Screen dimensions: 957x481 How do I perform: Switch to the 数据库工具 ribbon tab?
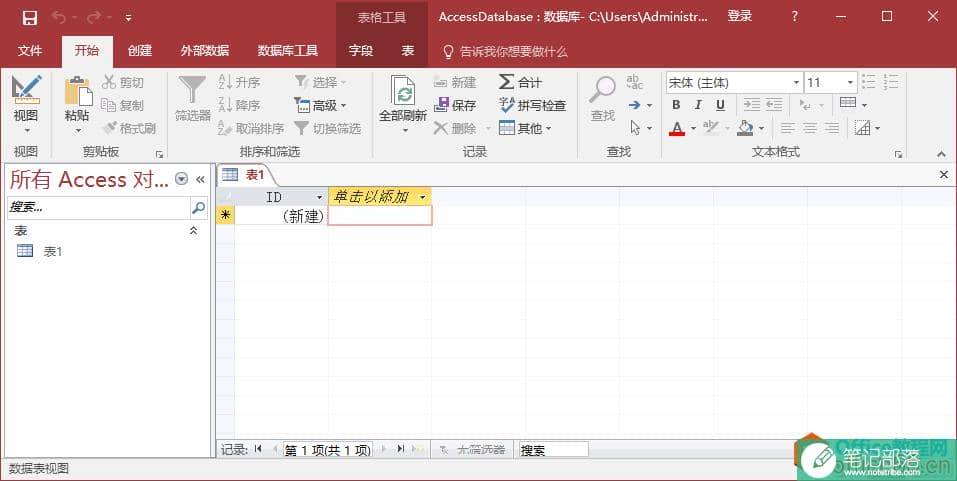tap(287, 51)
